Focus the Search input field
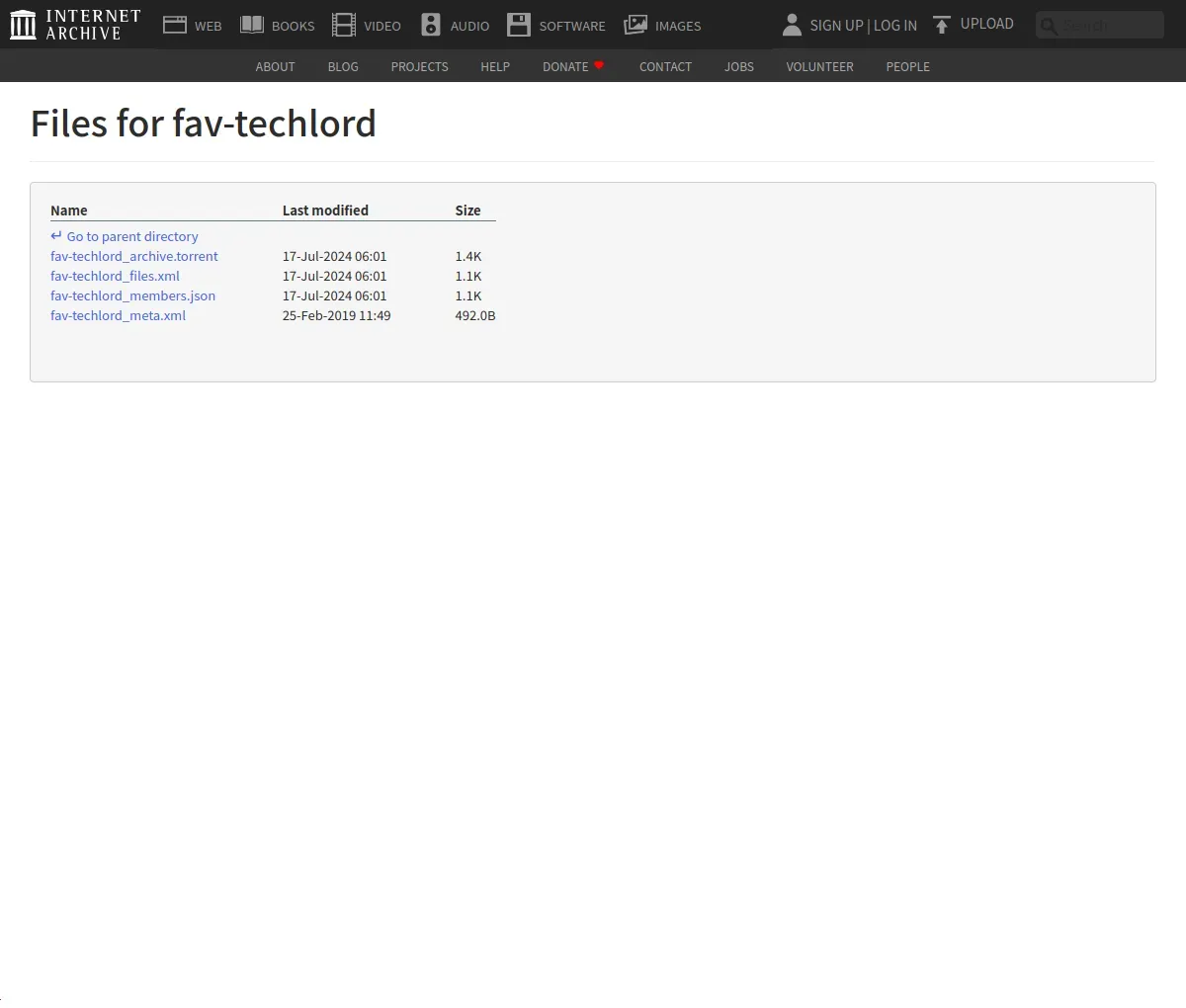The width and height of the screenshot is (1186, 1008). click(1100, 26)
